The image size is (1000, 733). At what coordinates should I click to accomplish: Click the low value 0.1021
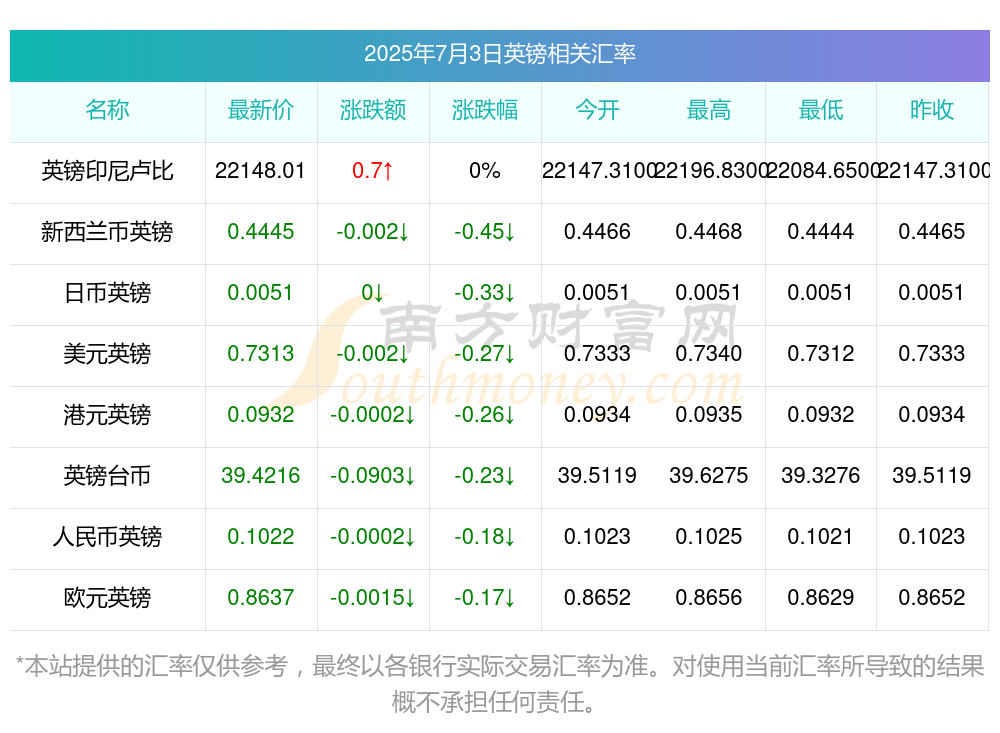(821, 537)
